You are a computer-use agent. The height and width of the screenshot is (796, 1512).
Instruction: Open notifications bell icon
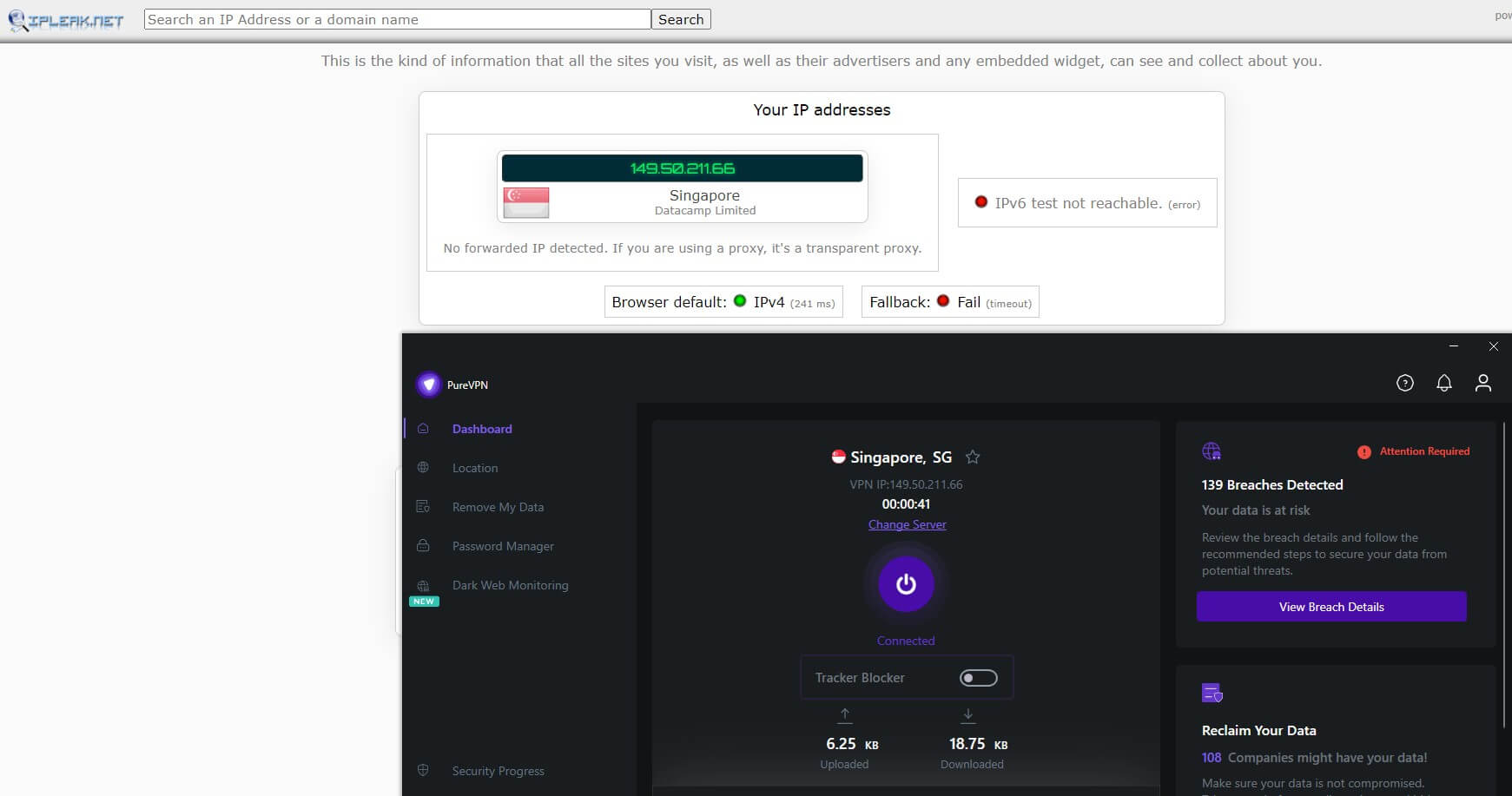tap(1443, 383)
